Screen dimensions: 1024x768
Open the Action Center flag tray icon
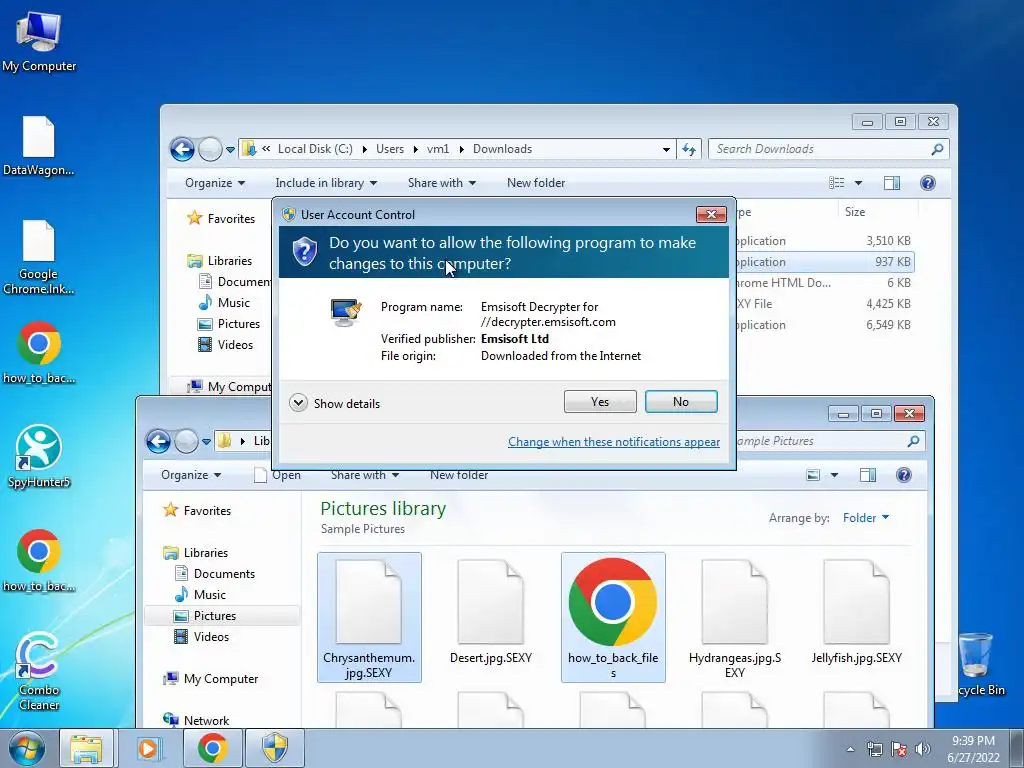point(899,749)
